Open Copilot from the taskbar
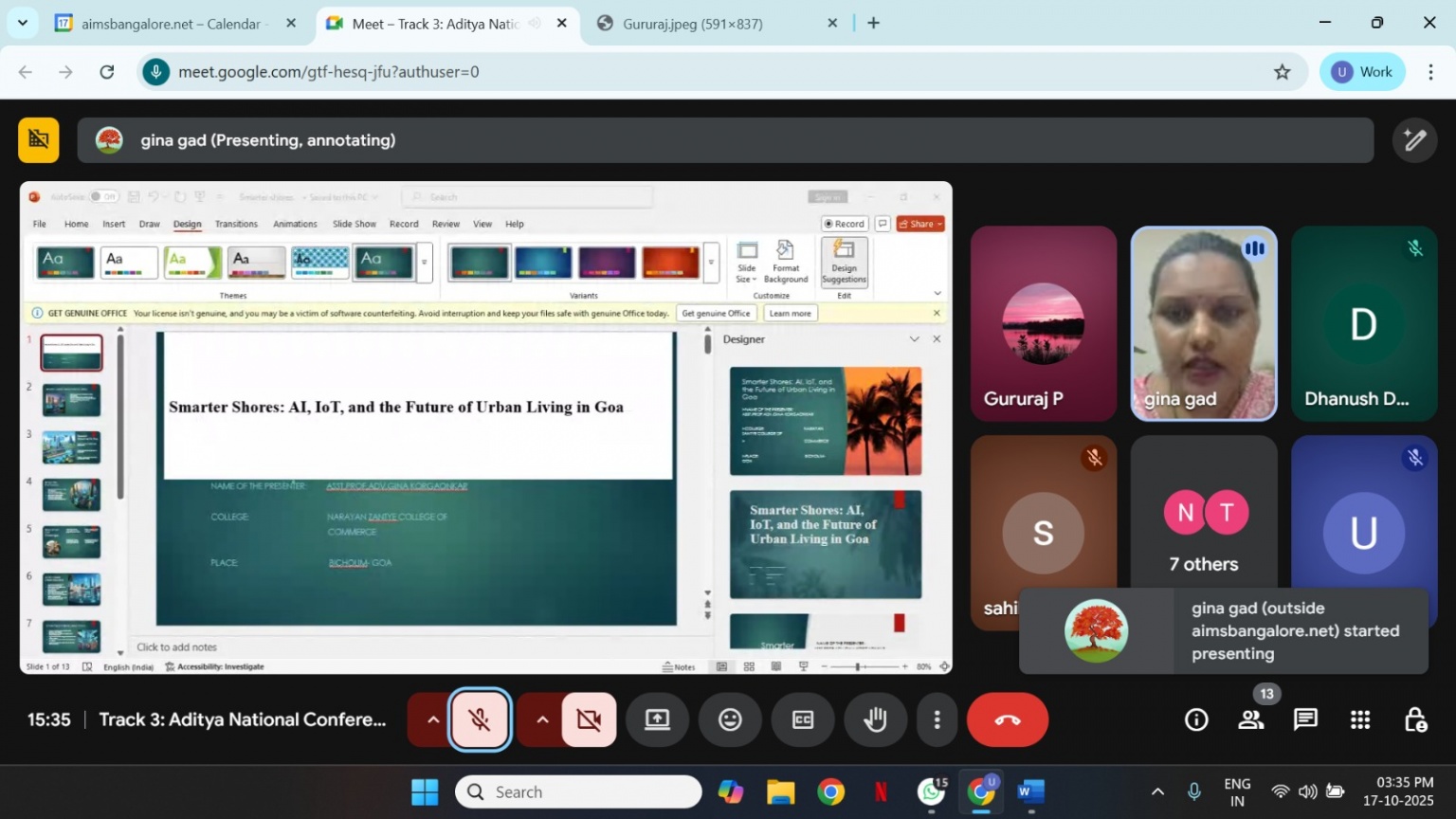1456x819 pixels. 730,792
